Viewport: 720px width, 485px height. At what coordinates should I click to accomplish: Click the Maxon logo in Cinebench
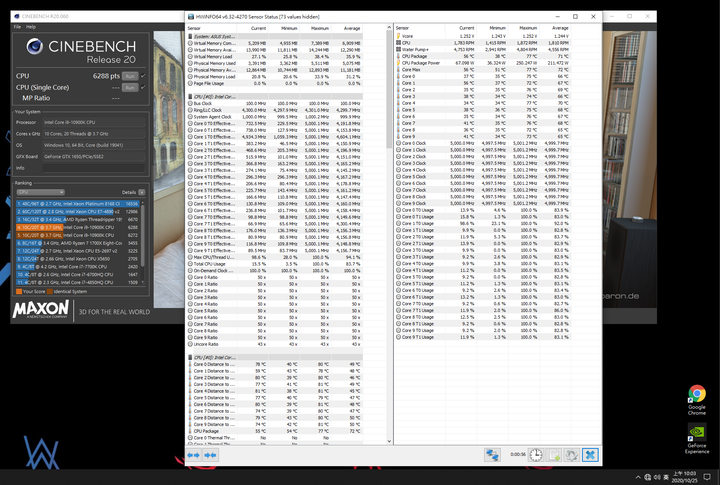[41, 310]
